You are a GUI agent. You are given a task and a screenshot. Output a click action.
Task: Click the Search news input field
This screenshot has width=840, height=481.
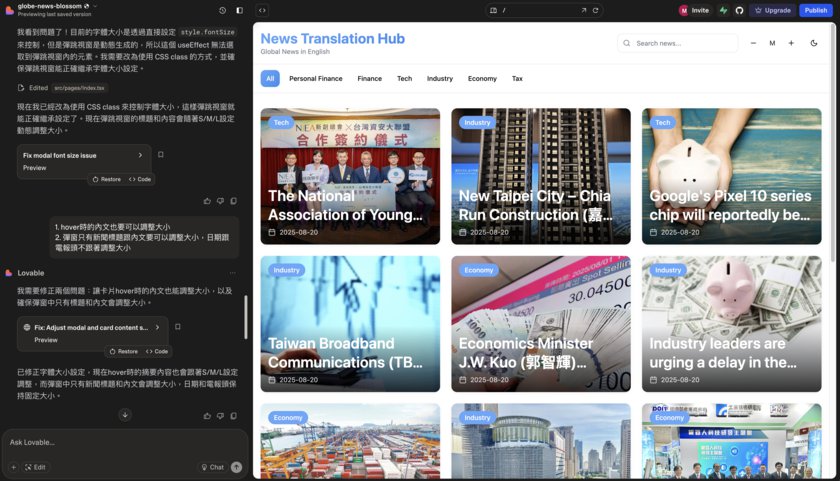point(678,43)
